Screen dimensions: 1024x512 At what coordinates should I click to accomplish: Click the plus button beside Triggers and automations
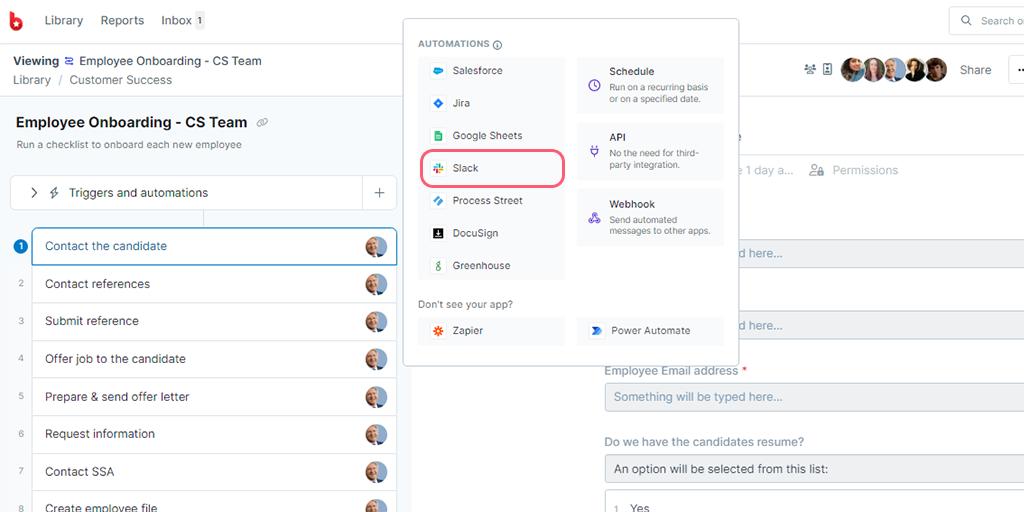pos(379,193)
